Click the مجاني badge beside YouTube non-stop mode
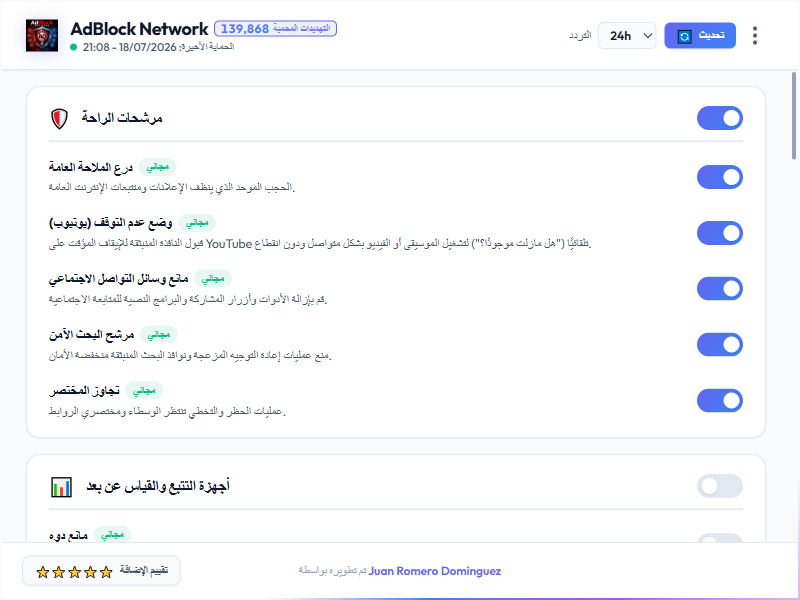Screen dimensions: 800x600 pos(197,223)
